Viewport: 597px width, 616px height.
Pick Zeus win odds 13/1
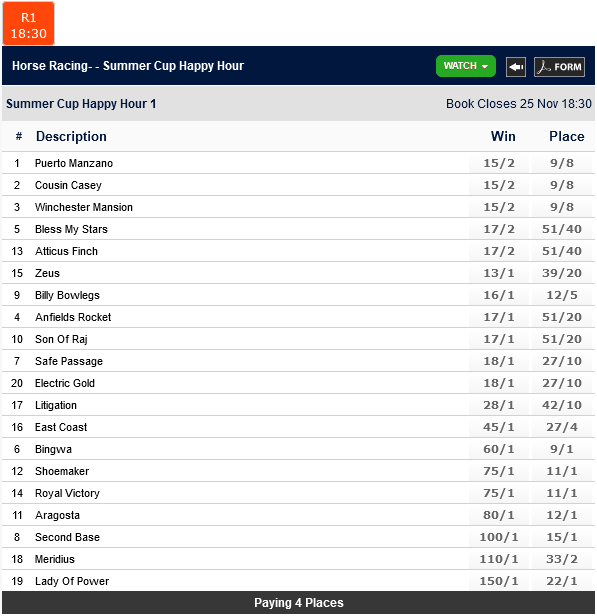click(499, 273)
